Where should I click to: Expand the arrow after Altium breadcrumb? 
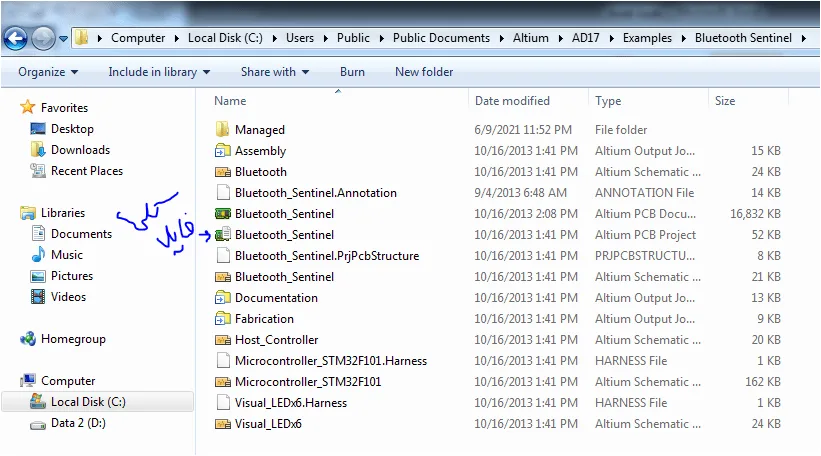tap(560, 38)
